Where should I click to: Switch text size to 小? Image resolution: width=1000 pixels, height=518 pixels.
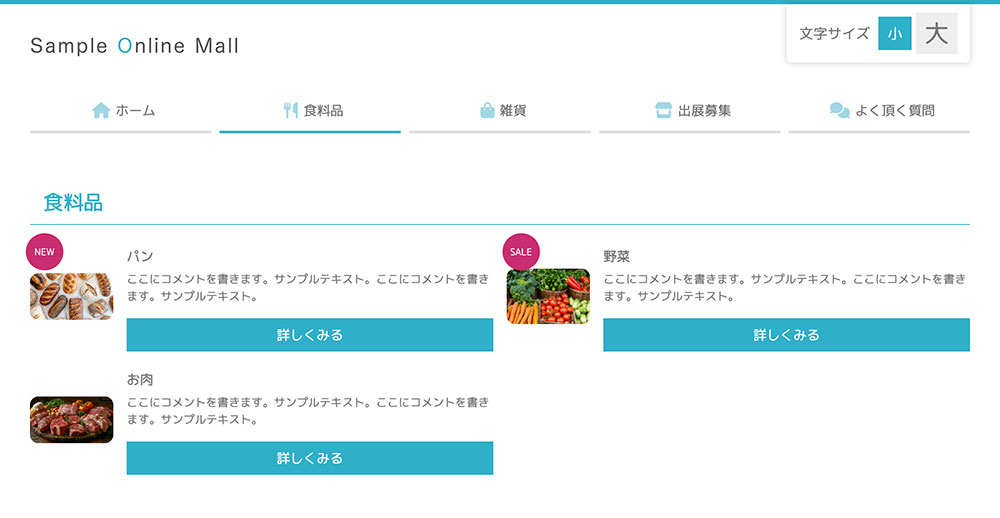click(895, 33)
